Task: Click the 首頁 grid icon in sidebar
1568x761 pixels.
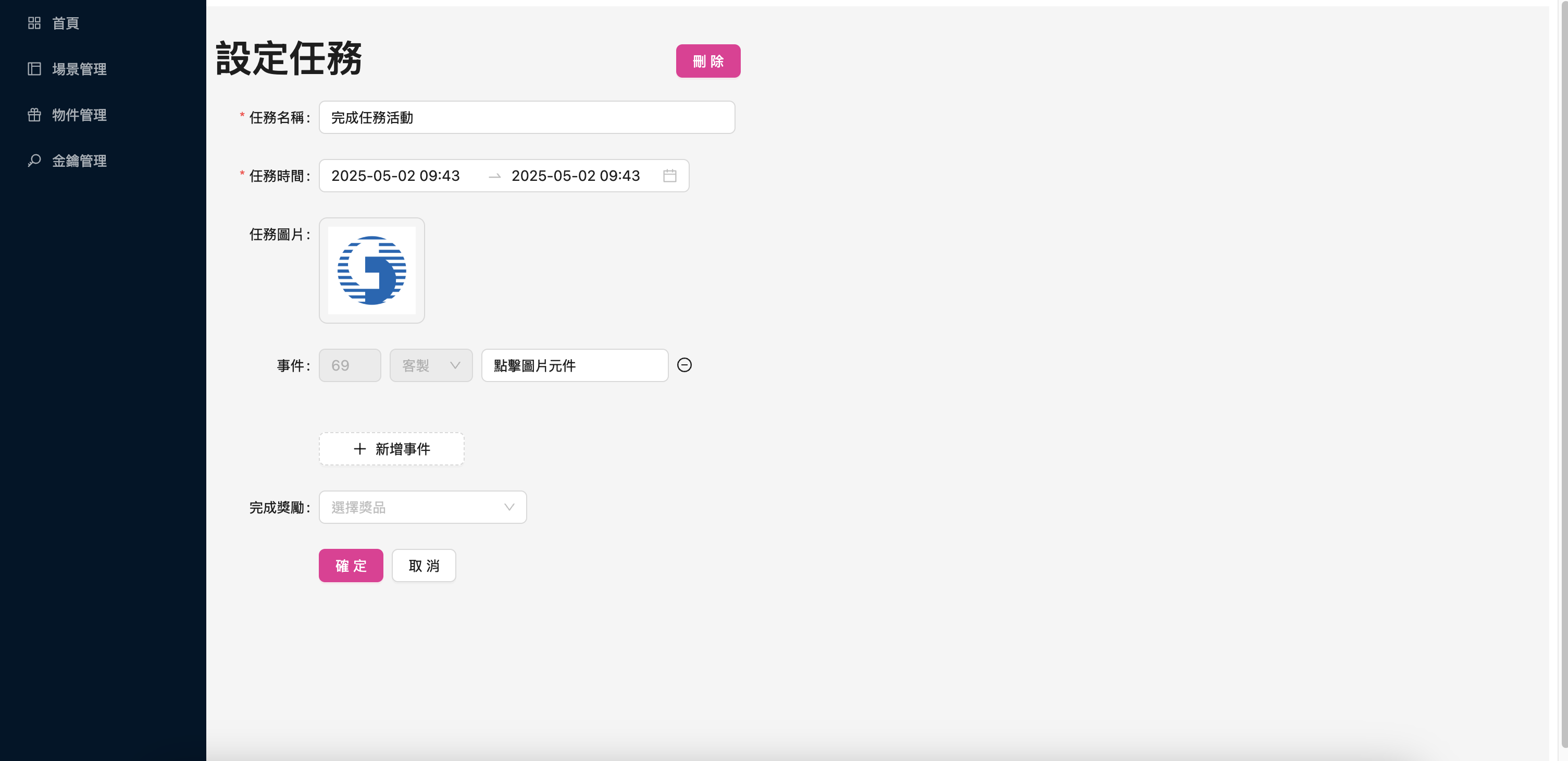Action: [x=34, y=23]
